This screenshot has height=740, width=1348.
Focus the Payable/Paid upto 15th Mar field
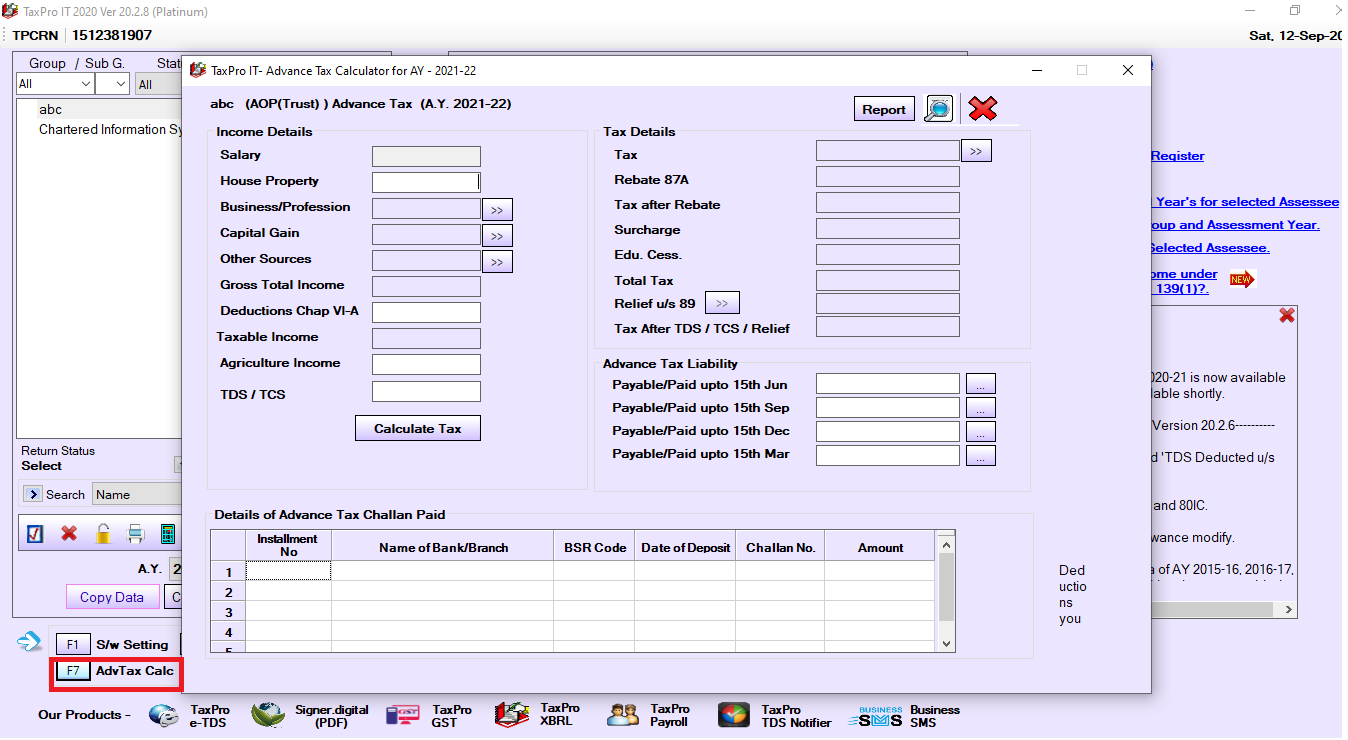[888, 456]
